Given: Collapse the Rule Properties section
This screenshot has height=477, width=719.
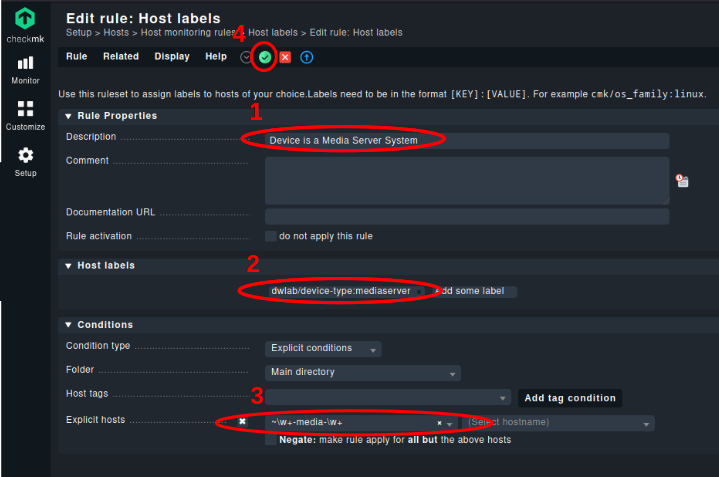Looking at the screenshot, I should tap(68, 116).
